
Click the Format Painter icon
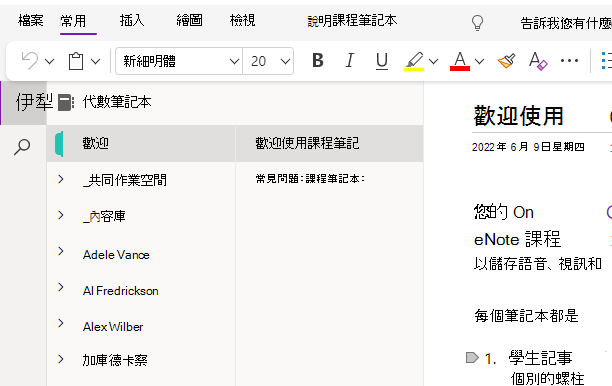(x=507, y=61)
